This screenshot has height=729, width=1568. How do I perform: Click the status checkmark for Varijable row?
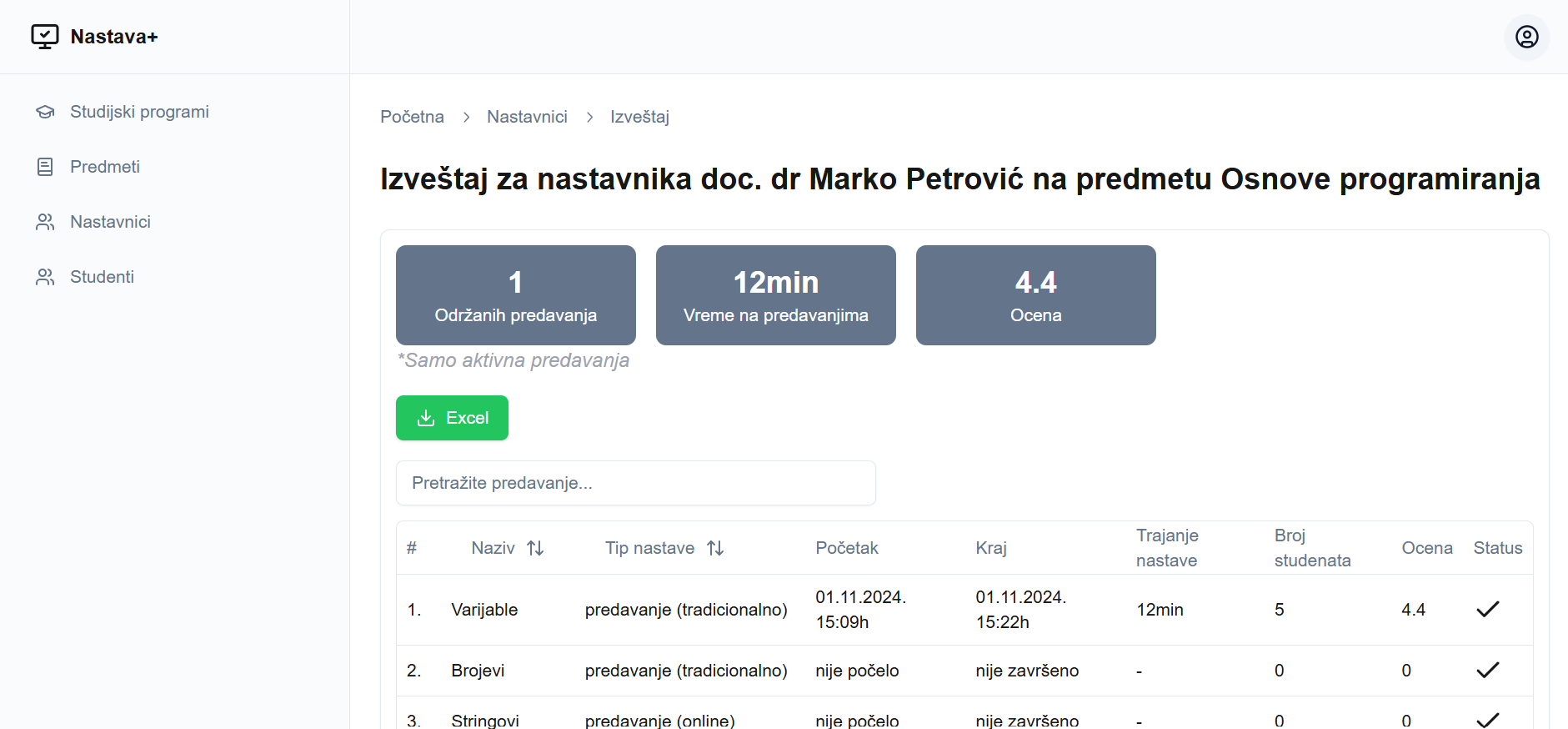tap(1487, 610)
